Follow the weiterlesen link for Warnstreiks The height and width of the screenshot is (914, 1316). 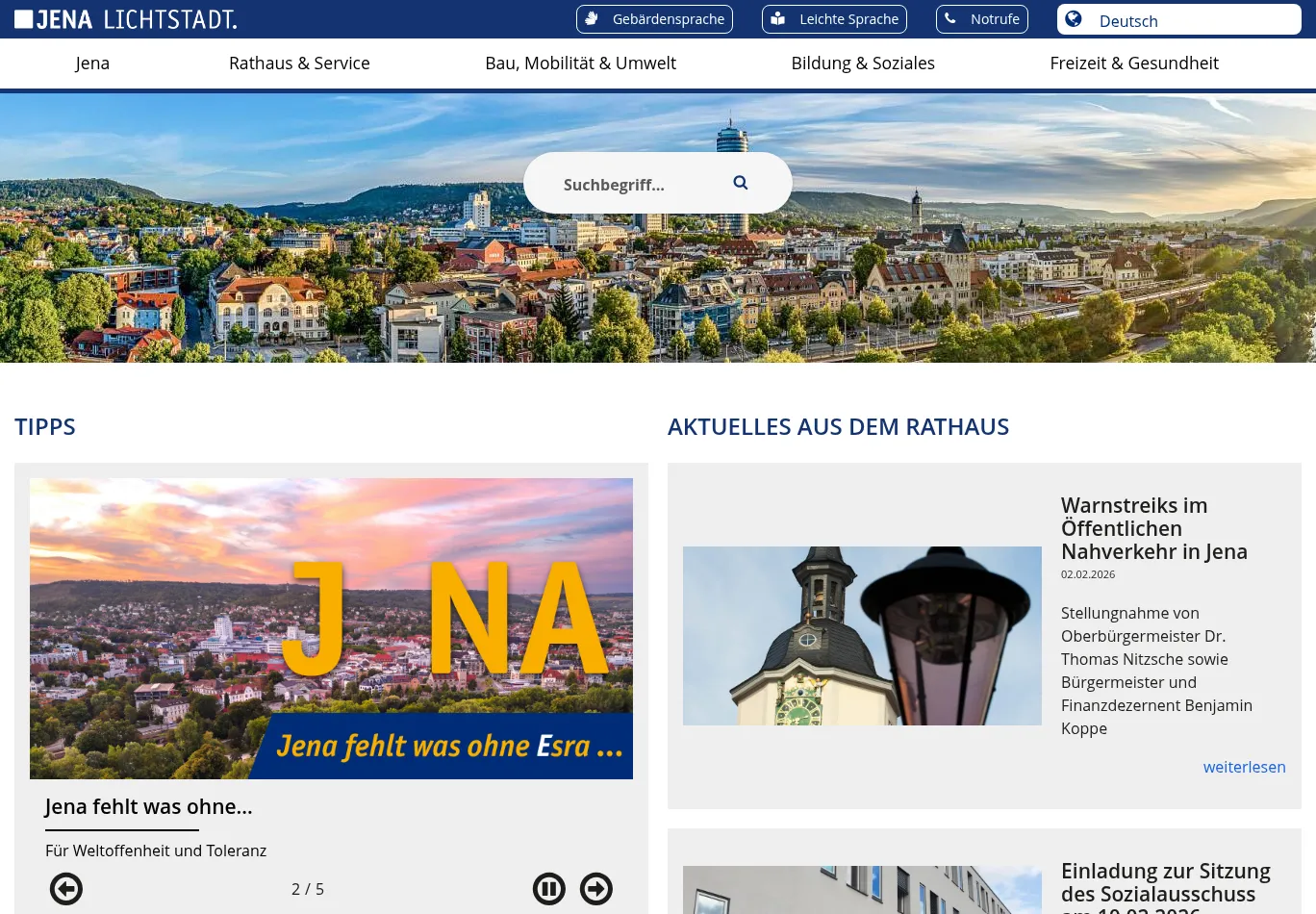[1244, 767]
